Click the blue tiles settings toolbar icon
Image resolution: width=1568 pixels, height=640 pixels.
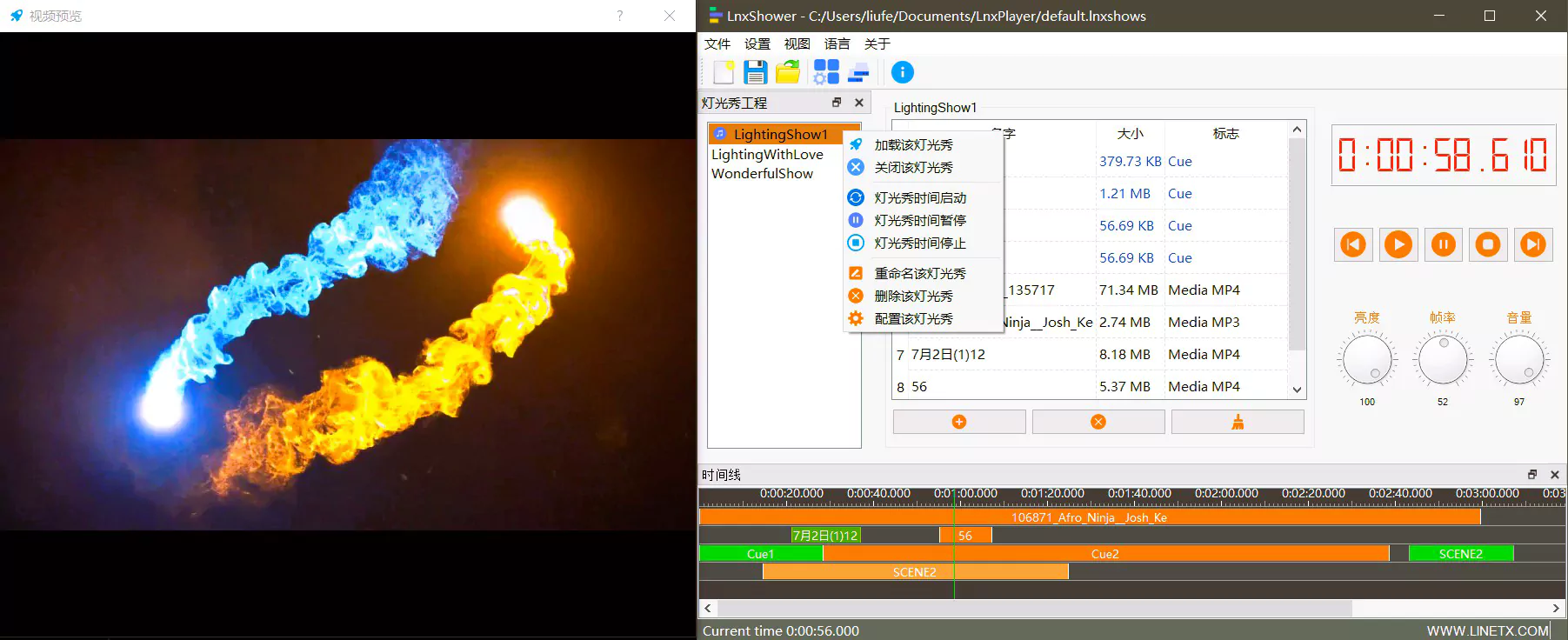point(825,72)
